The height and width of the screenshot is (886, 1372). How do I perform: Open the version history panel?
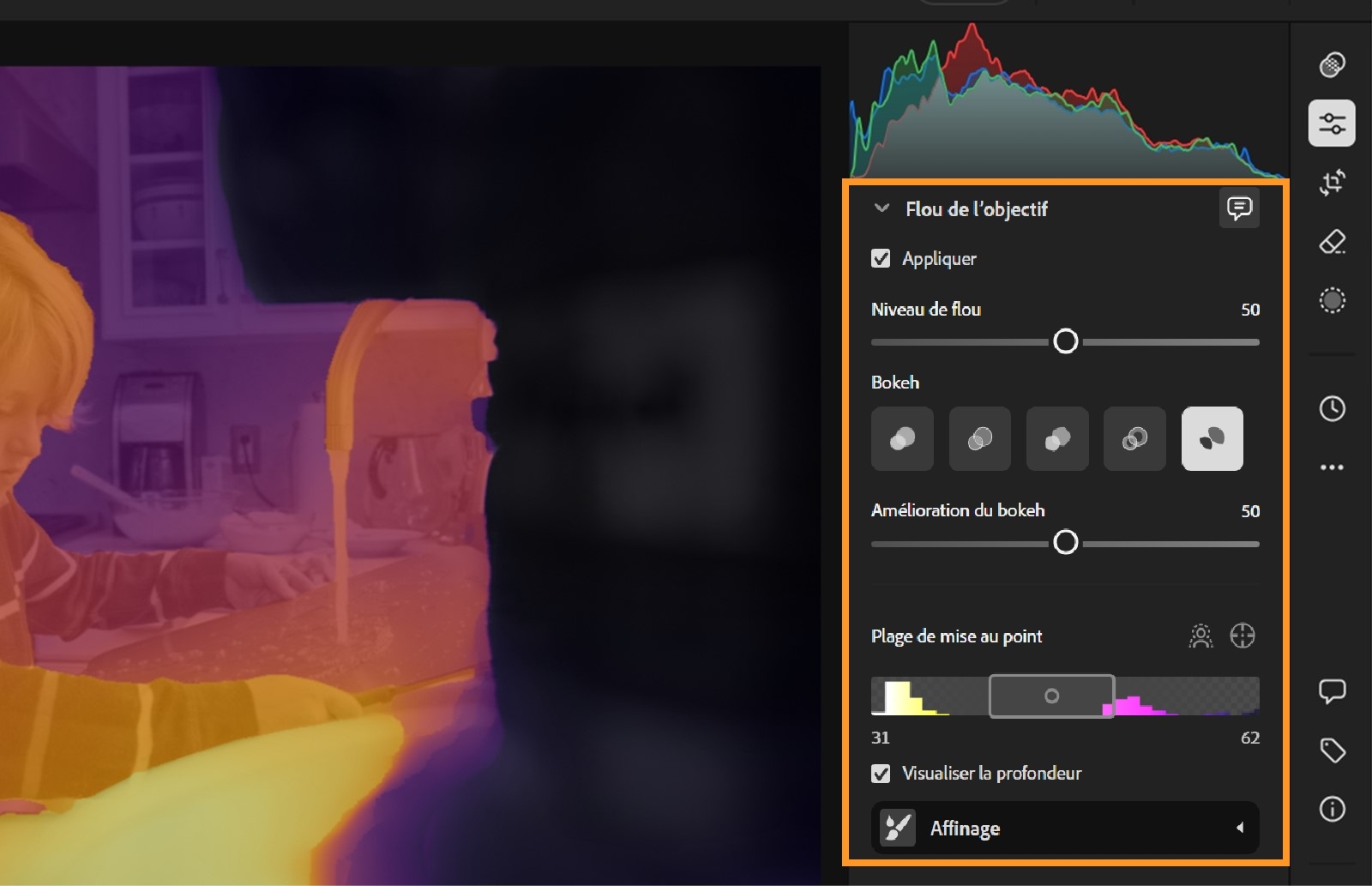pos(1332,409)
